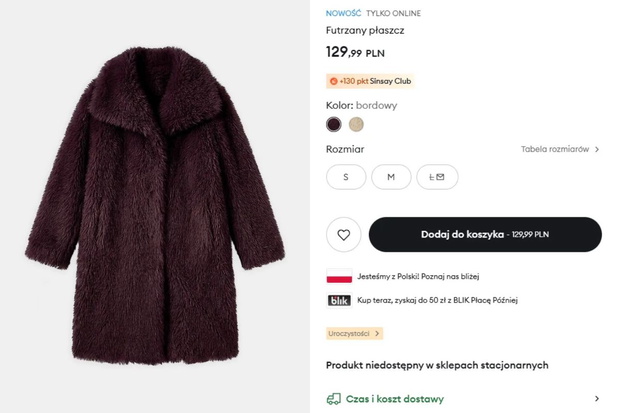Open the burgundy fur coat product image
Screen dimensions: 620x413
click(x=155, y=206)
